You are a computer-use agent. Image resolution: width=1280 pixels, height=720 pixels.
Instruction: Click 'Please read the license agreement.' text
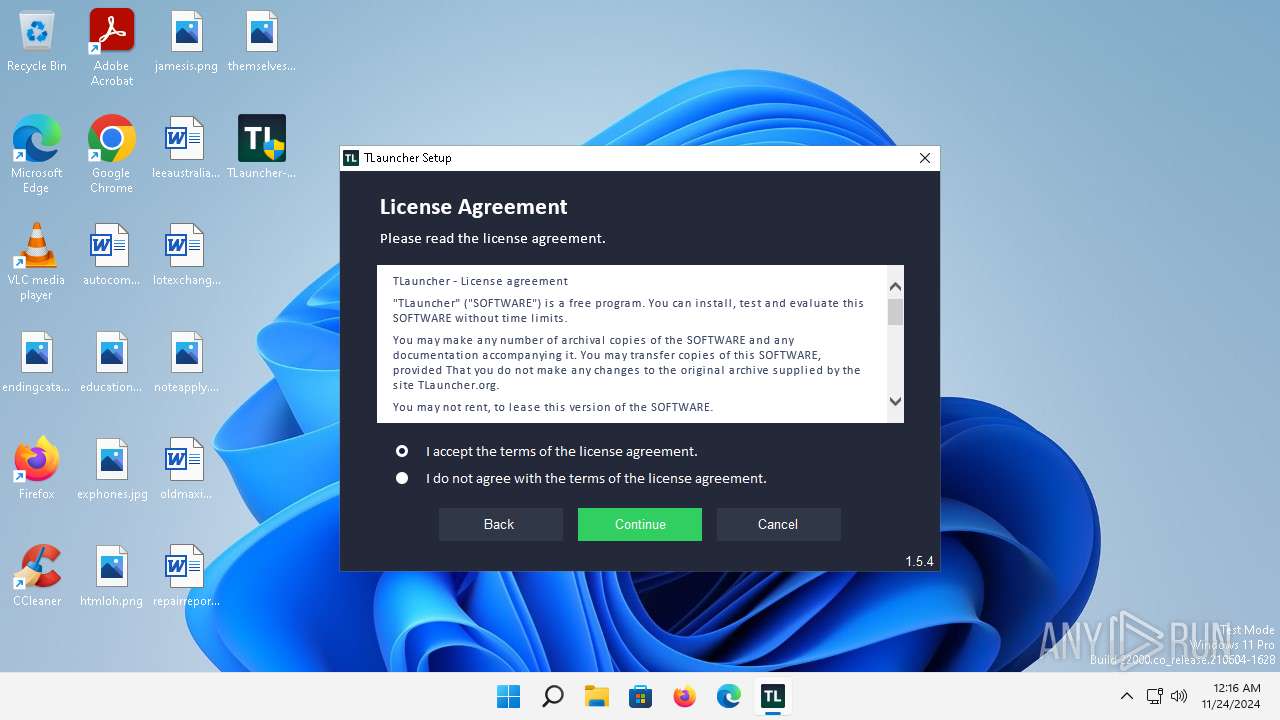point(492,238)
